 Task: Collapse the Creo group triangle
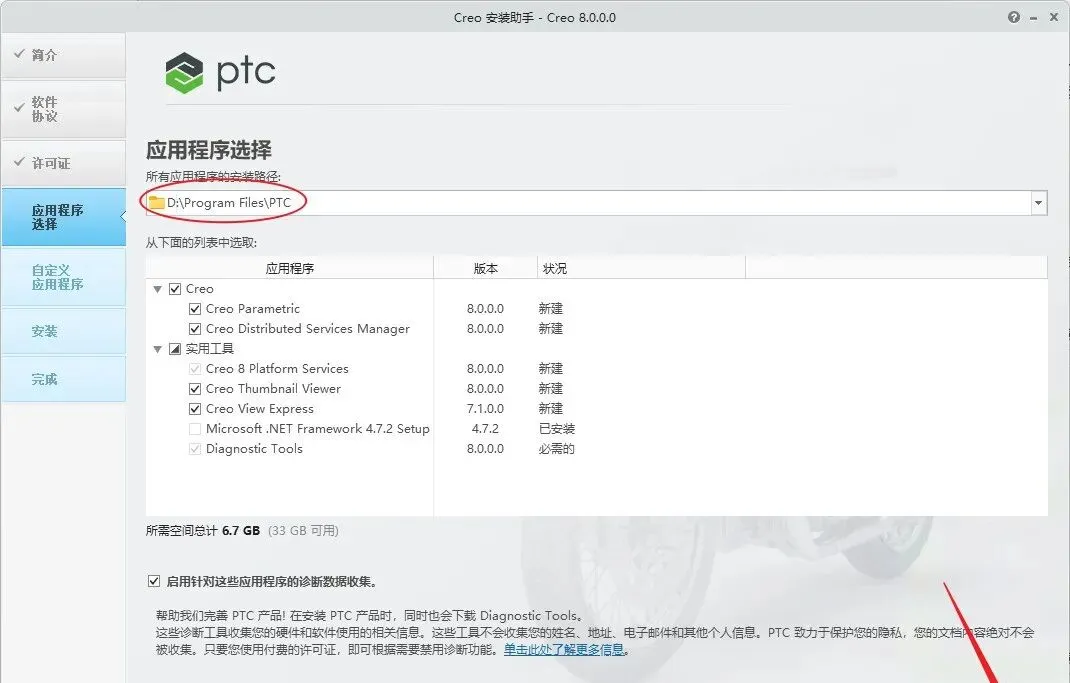pyautogui.click(x=158, y=289)
